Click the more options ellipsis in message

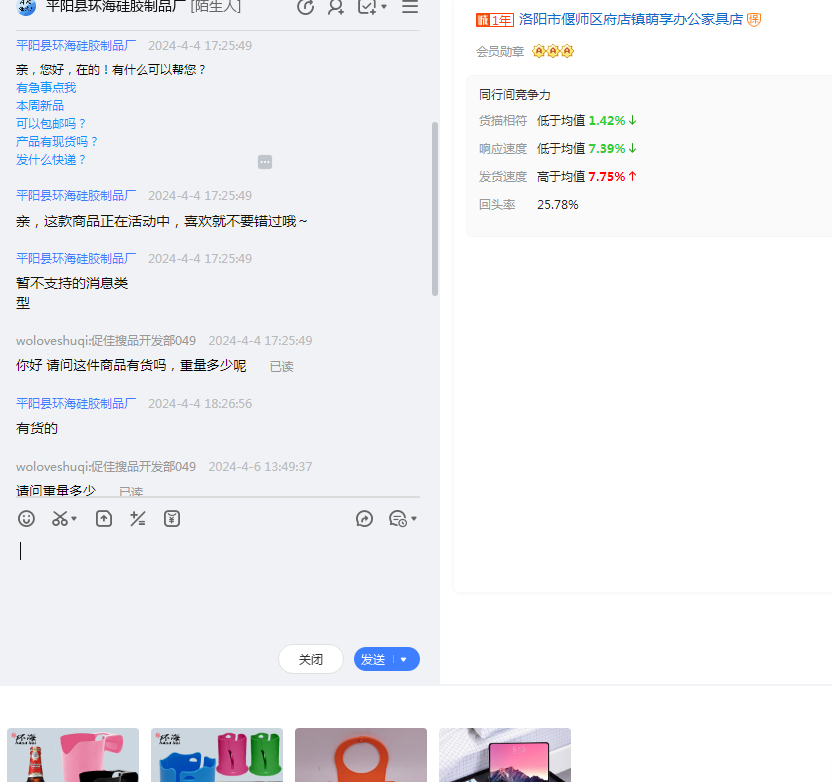click(x=265, y=162)
